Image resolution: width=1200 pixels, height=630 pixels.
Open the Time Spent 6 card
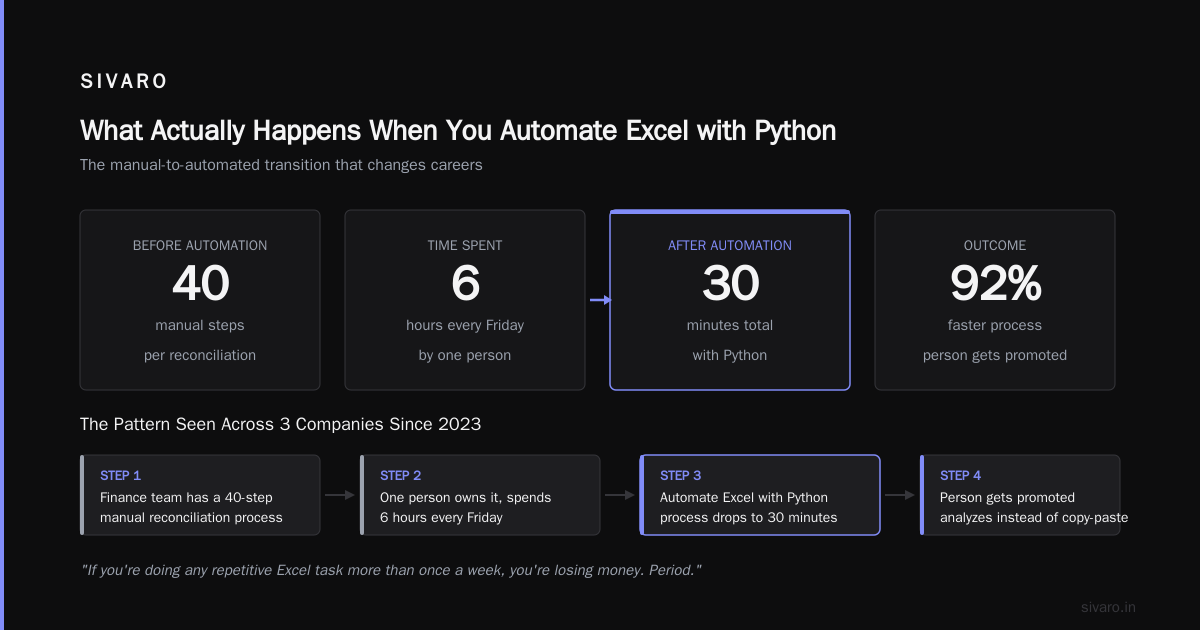click(465, 300)
